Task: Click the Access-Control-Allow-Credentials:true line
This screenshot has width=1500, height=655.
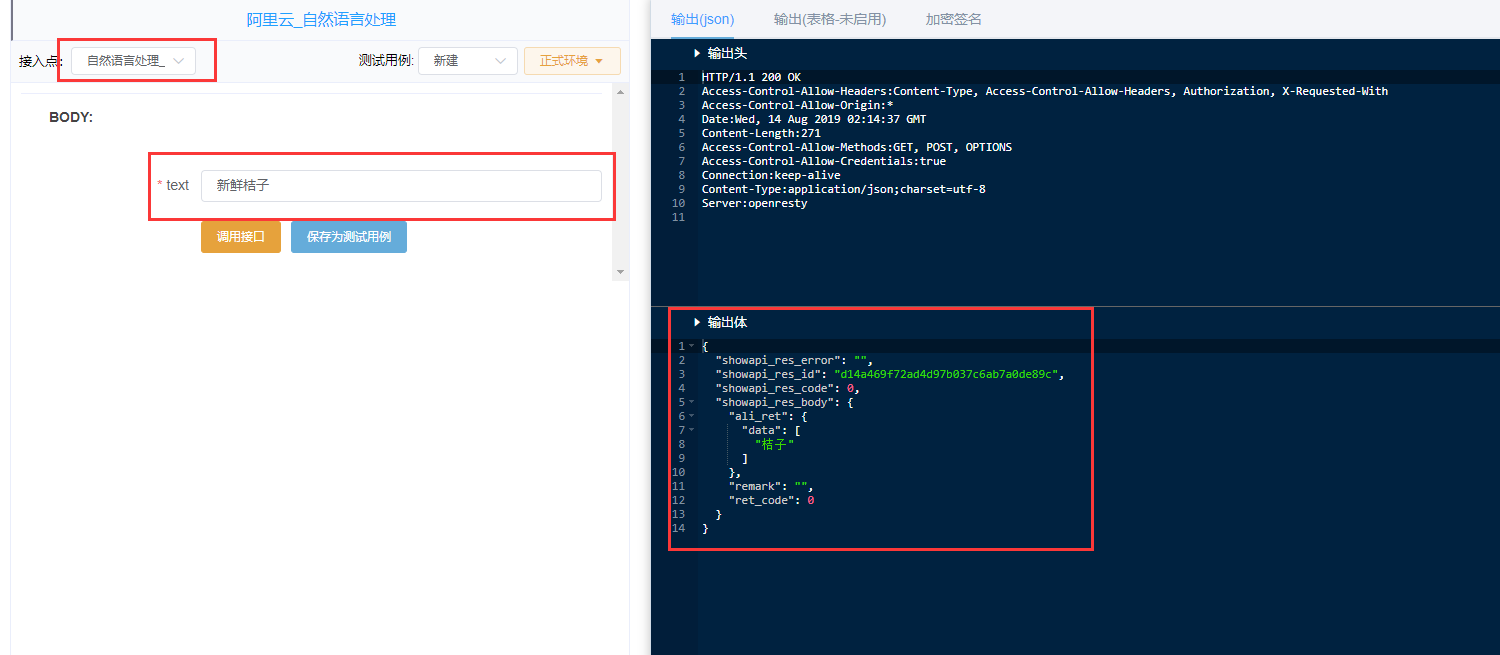Action: pos(823,161)
